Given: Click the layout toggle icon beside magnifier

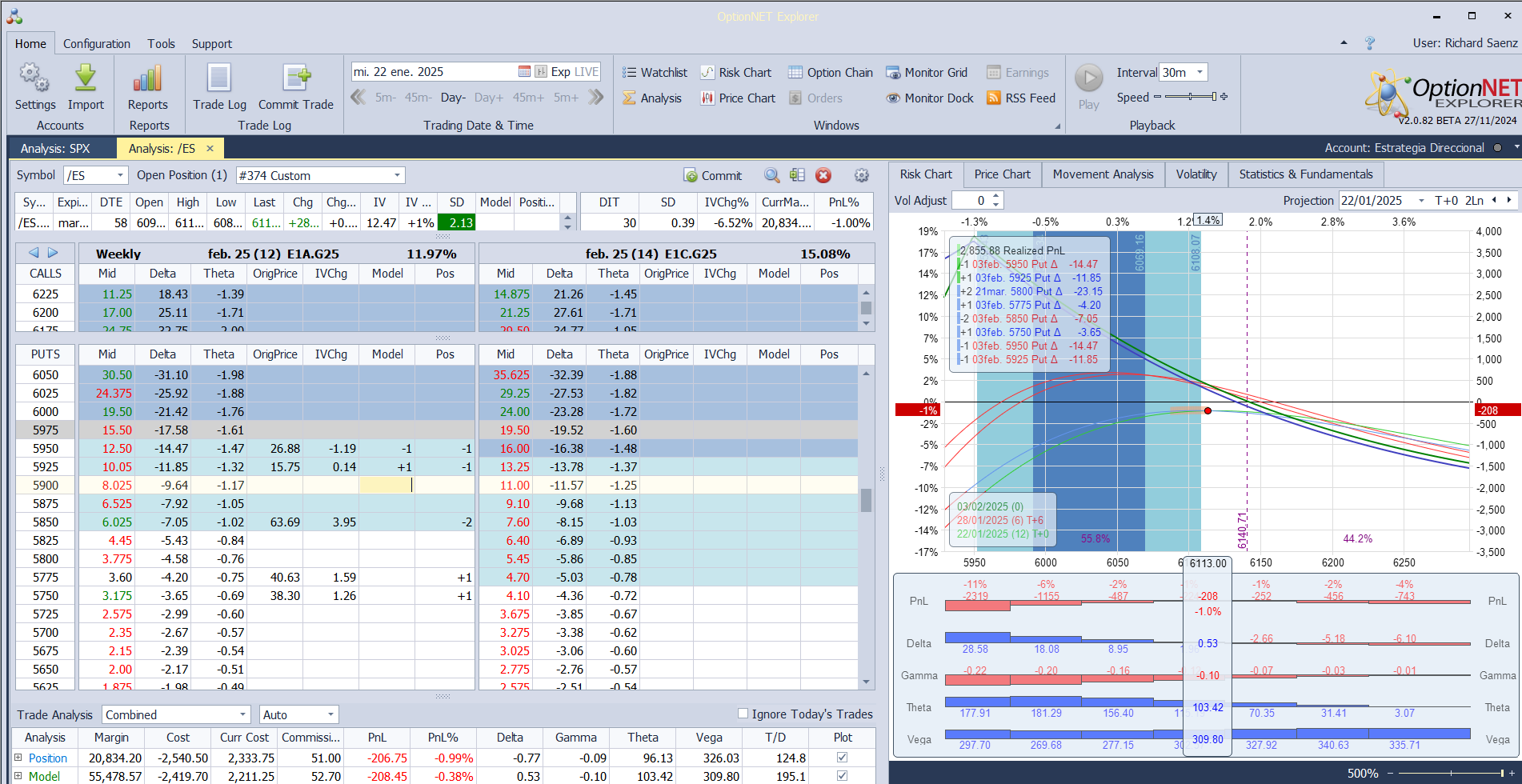Looking at the screenshot, I should click(797, 175).
